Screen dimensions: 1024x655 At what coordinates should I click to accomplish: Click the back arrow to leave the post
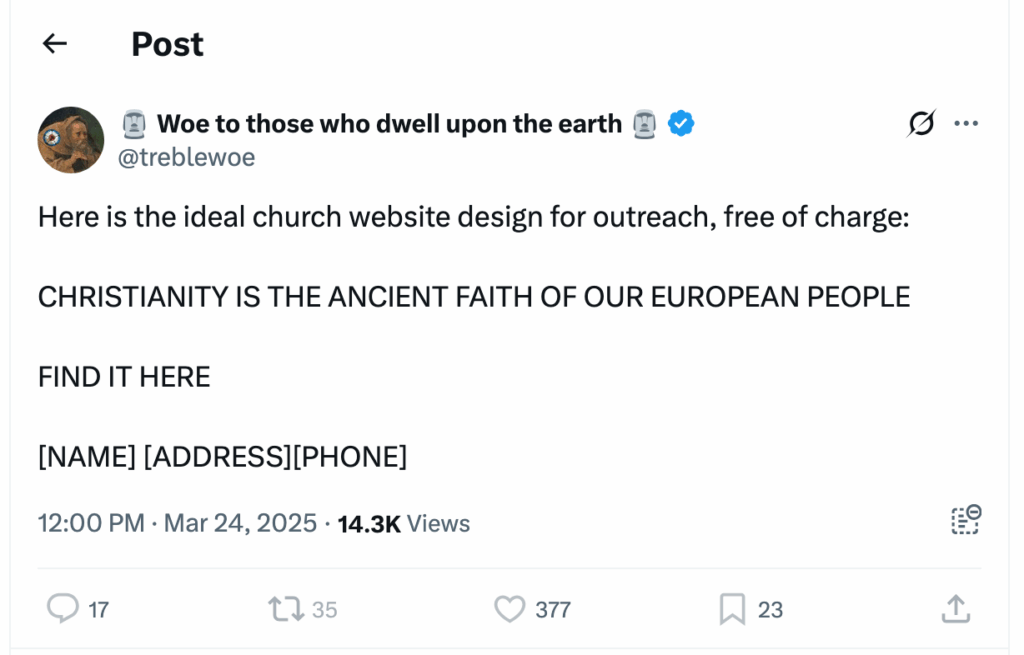click(x=54, y=43)
